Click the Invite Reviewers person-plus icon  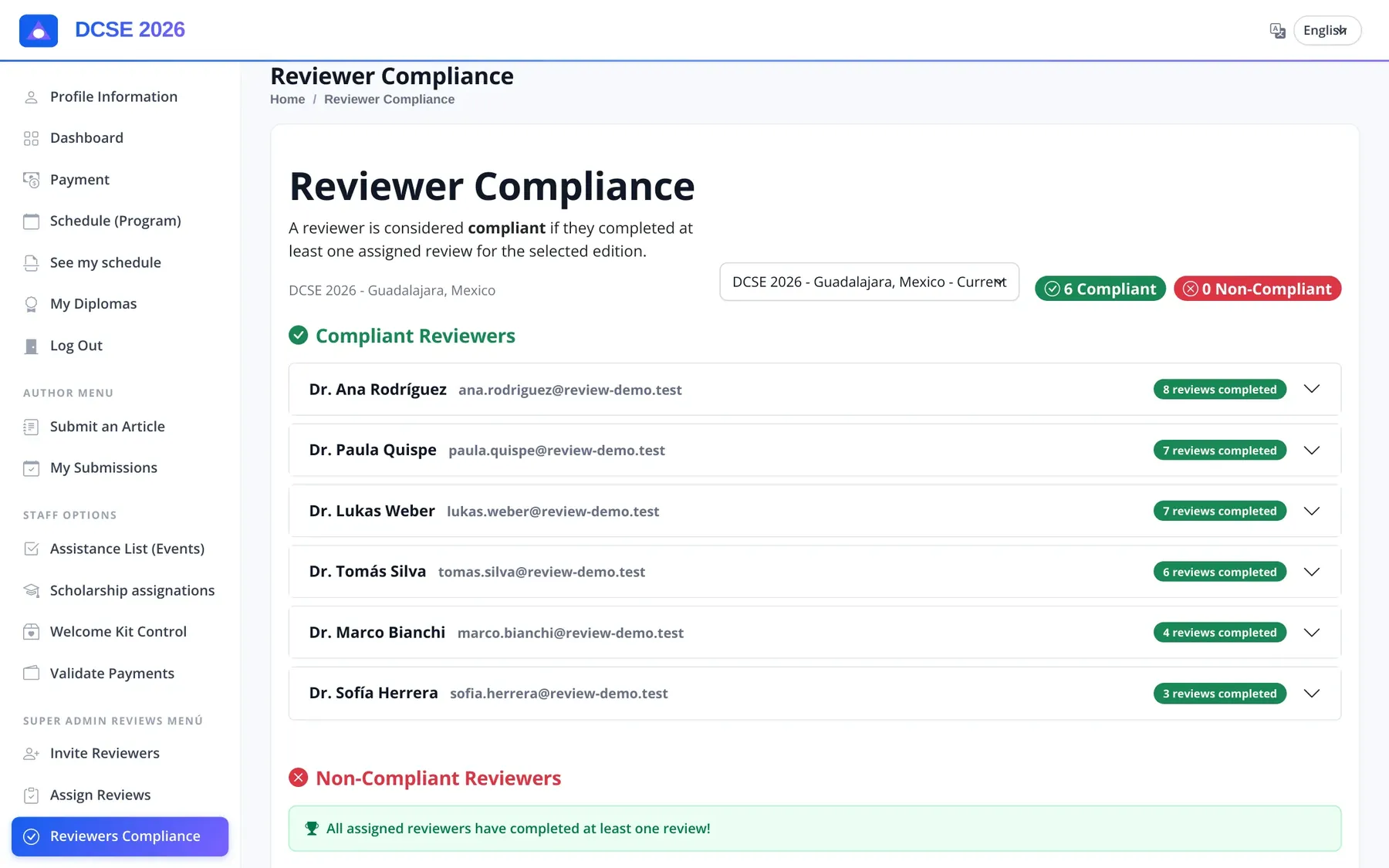[x=31, y=754]
